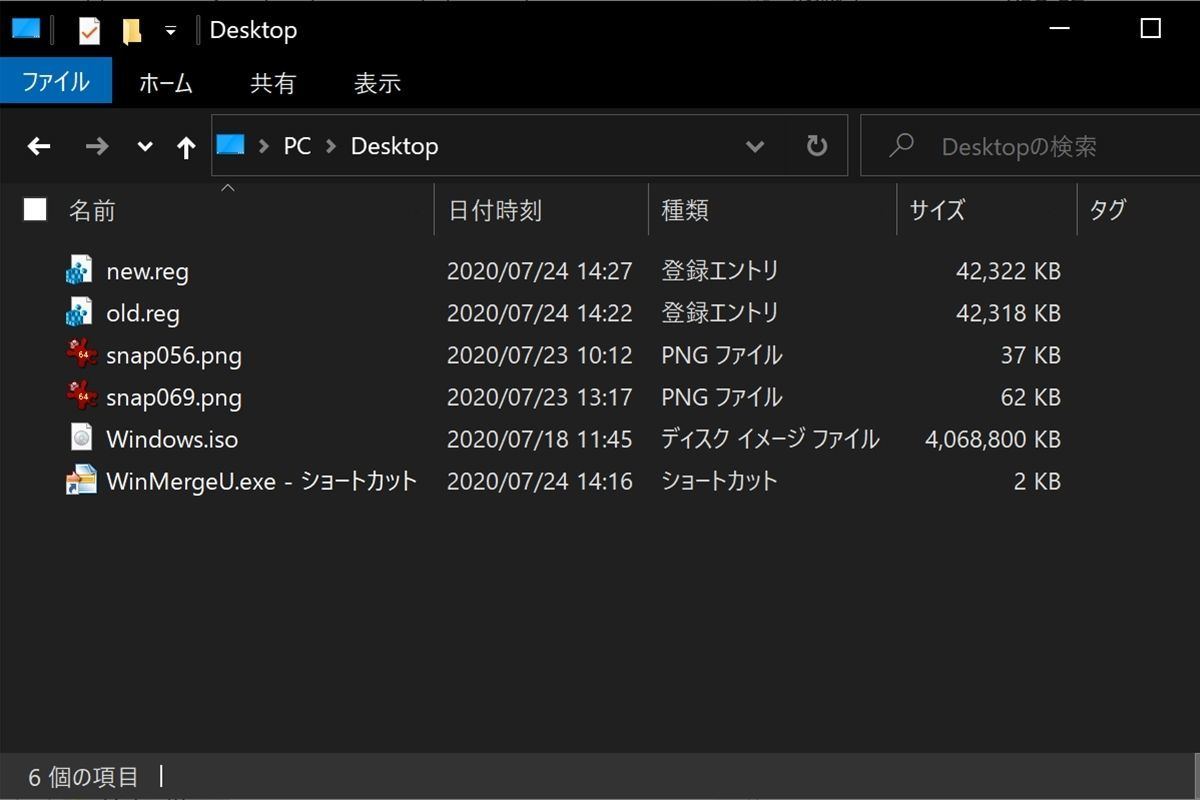Sort files by the 種類 column header
The height and width of the screenshot is (800, 1200).
pyautogui.click(x=685, y=210)
